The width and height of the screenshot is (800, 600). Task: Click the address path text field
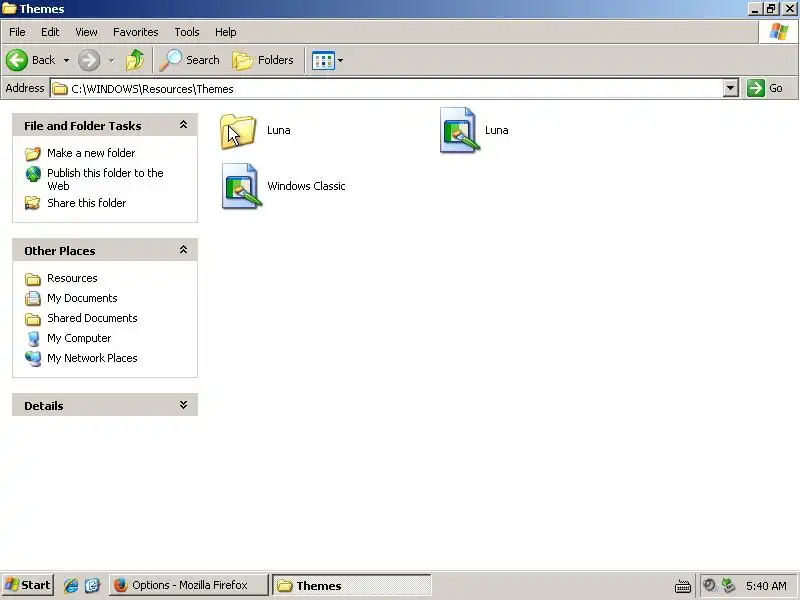pyautogui.click(x=387, y=89)
